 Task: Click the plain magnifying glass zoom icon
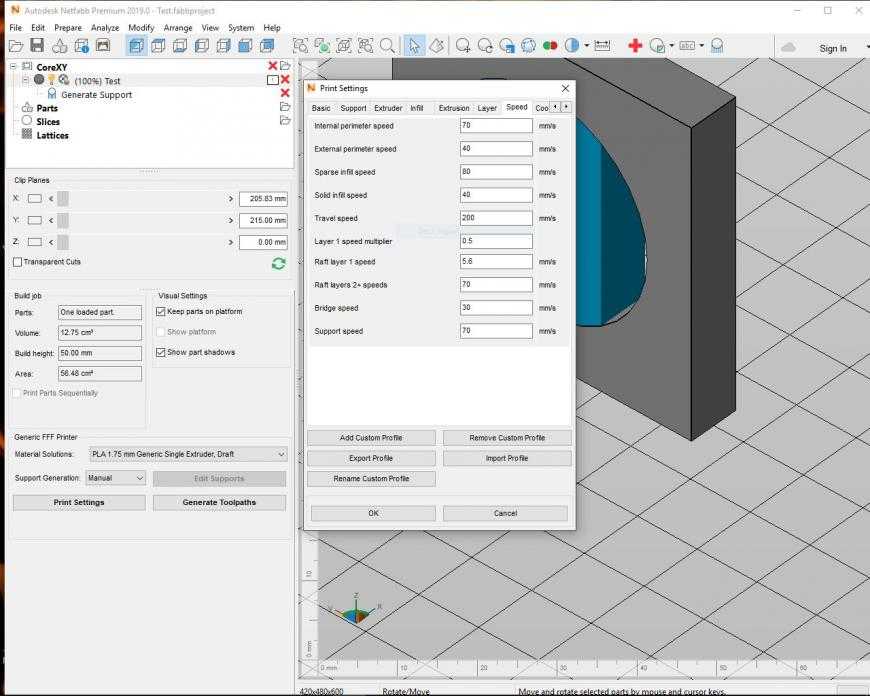pyautogui.click(x=387, y=46)
